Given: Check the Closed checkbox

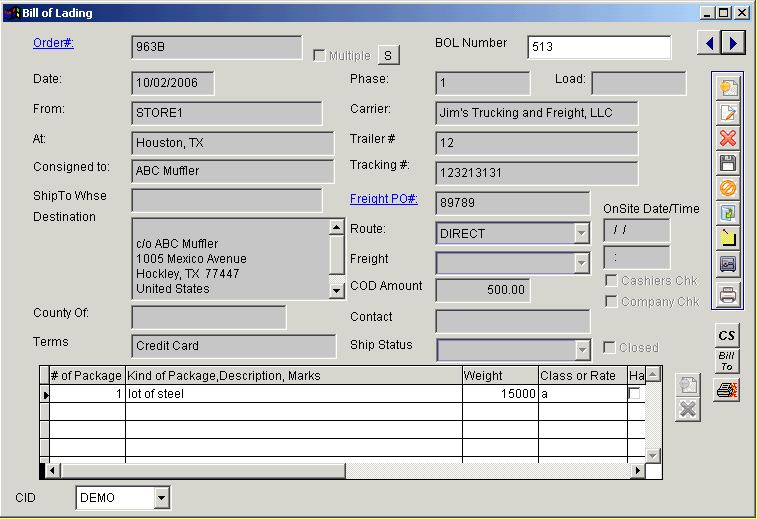Looking at the screenshot, I should pyautogui.click(x=611, y=348).
